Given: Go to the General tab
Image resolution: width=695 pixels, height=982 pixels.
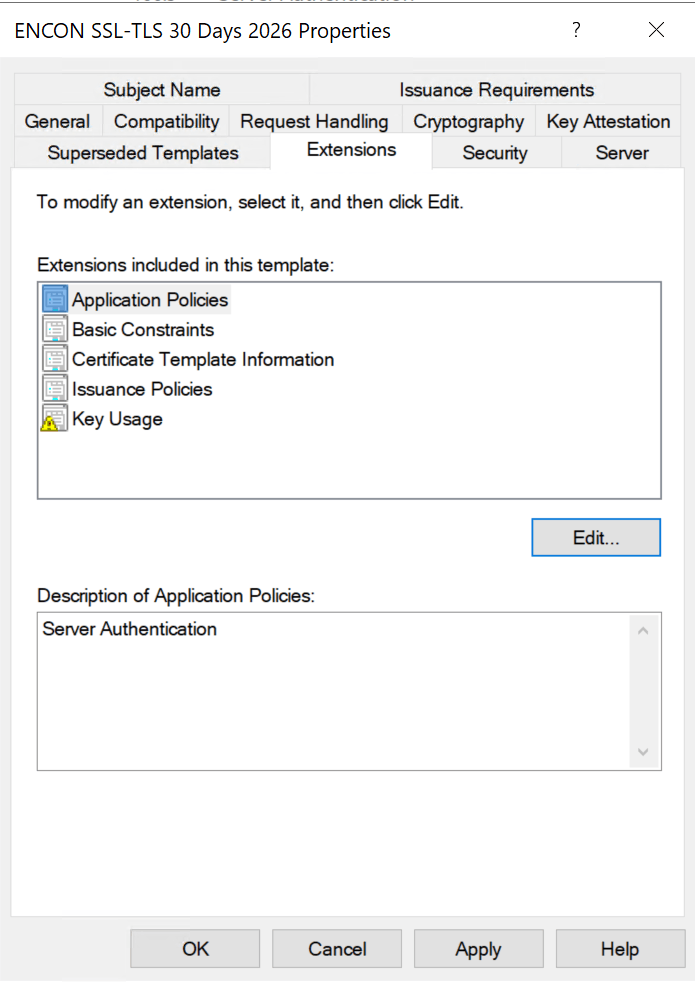Looking at the screenshot, I should click(x=57, y=121).
